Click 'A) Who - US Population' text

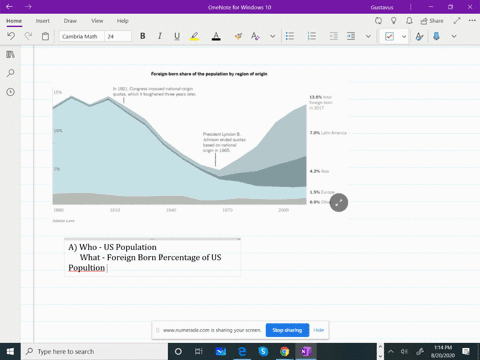click(x=112, y=247)
